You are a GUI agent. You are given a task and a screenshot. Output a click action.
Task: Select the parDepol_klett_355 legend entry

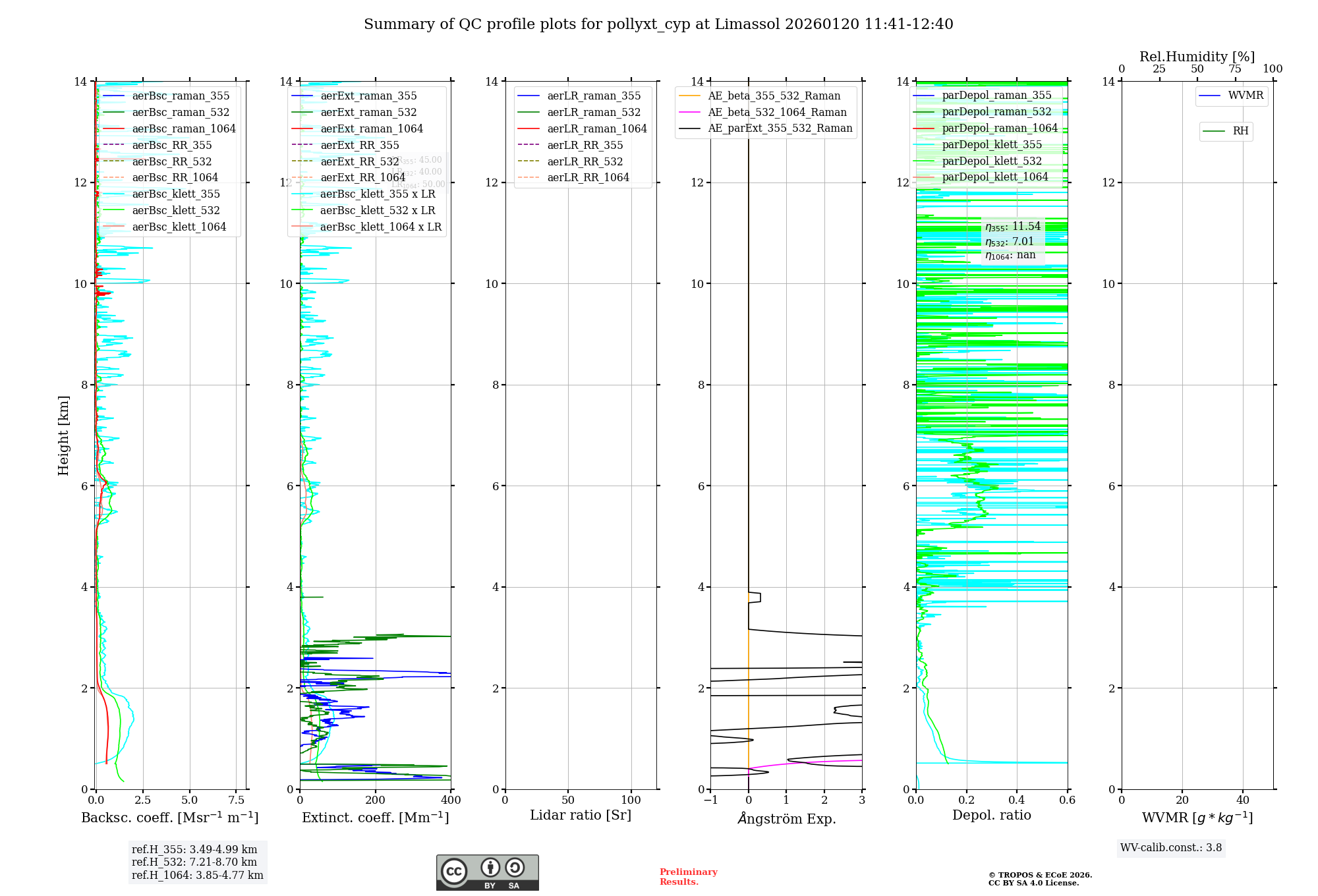coord(992,144)
